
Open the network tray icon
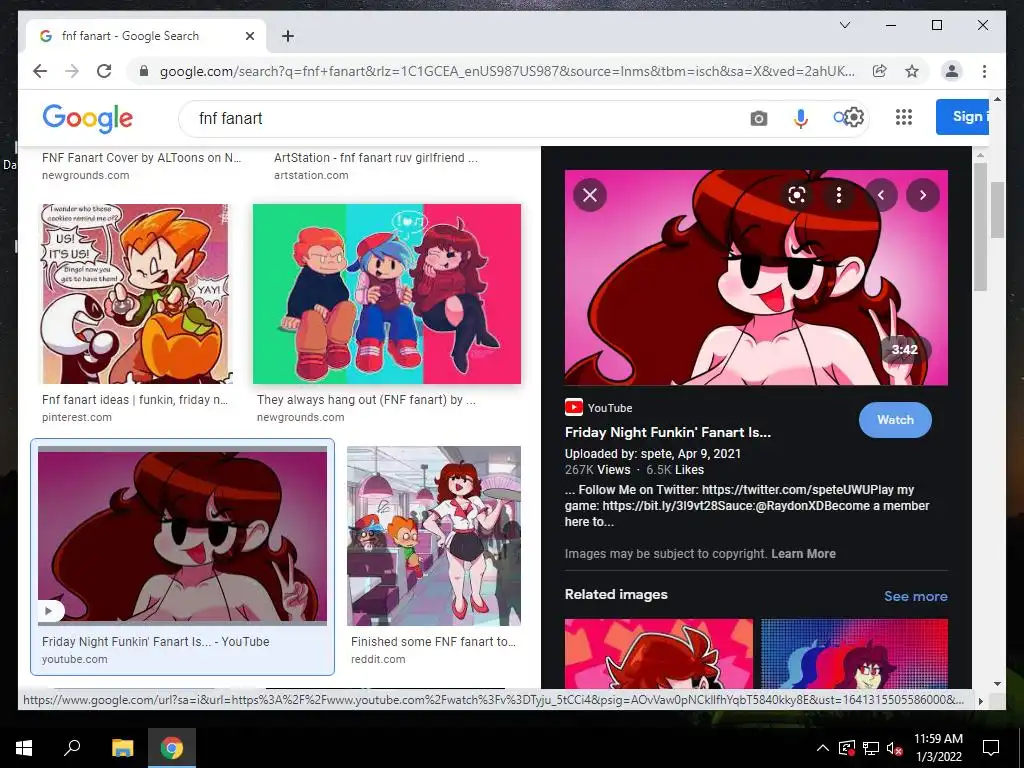pyautogui.click(x=871, y=748)
